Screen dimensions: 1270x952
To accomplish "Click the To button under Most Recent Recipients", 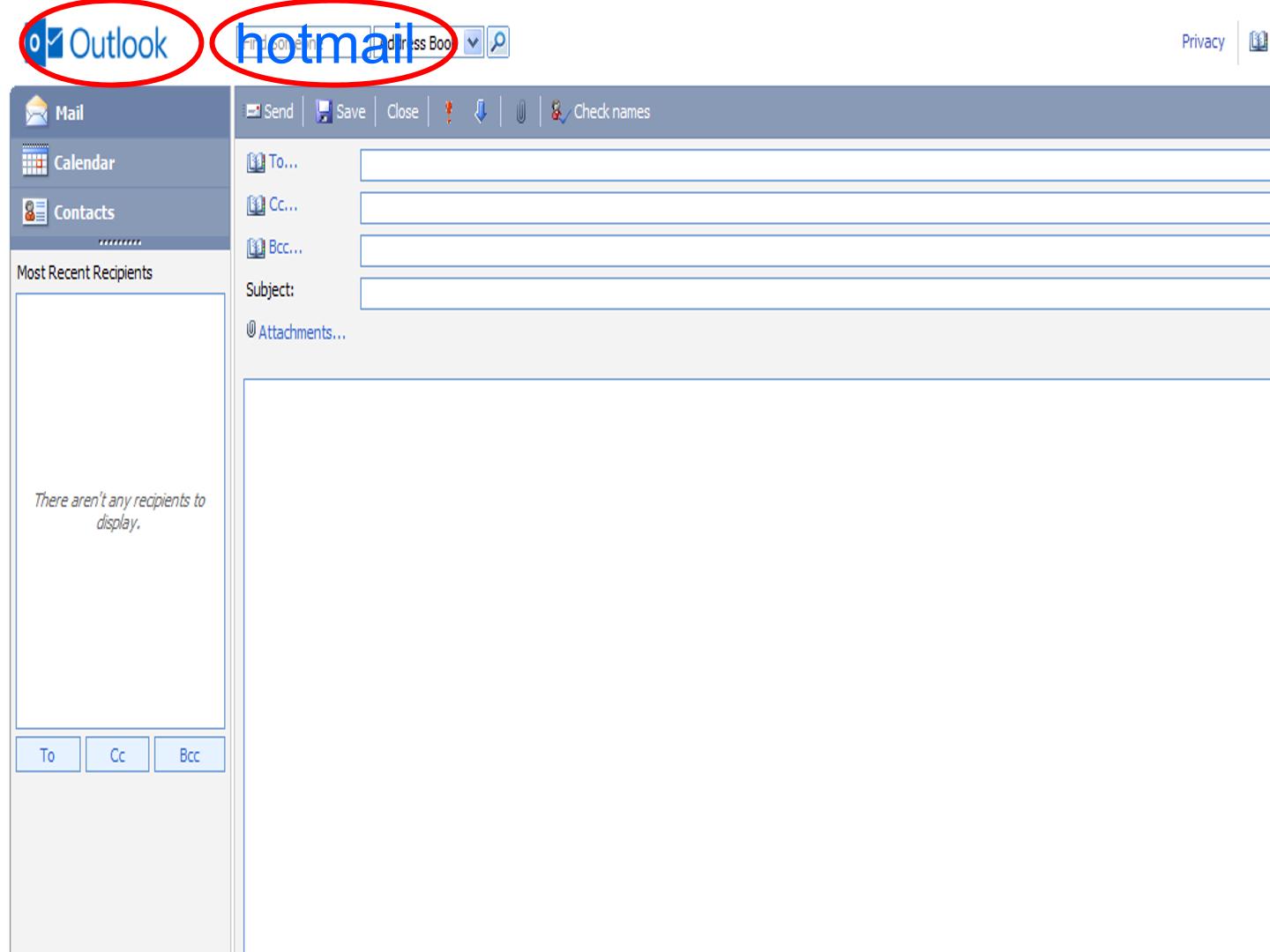I will pyautogui.click(x=48, y=755).
